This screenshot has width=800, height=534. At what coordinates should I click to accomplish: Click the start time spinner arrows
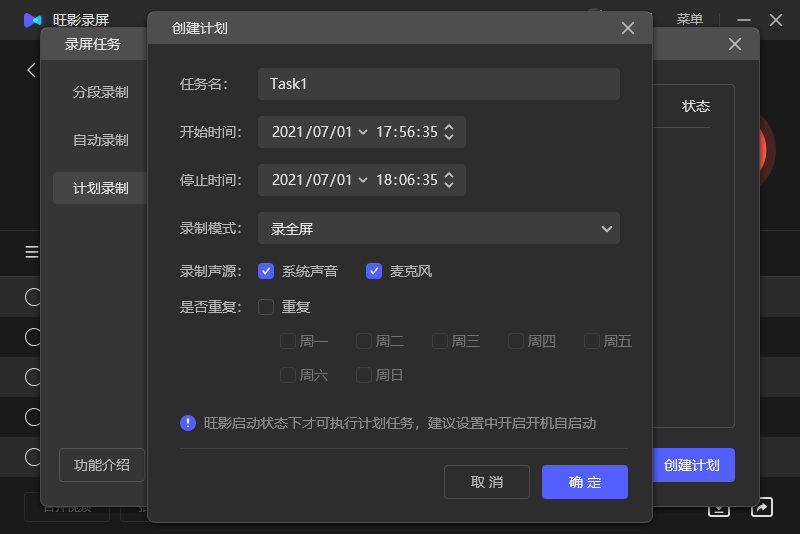(x=449, y=132)
